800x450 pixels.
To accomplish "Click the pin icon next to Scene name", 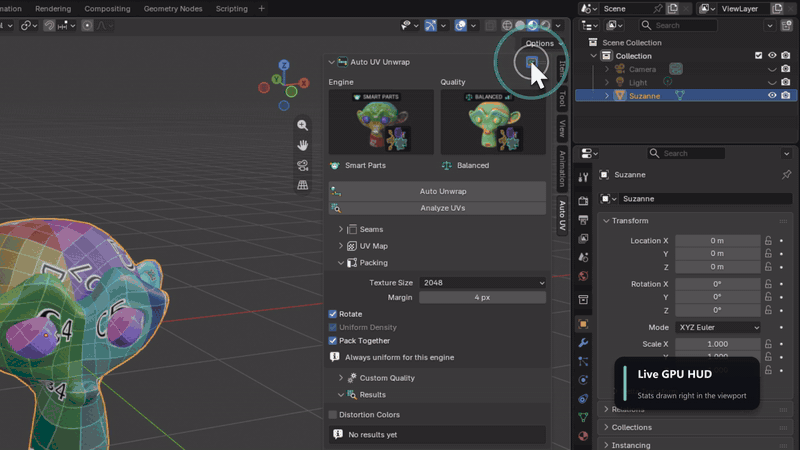I will coord(658,9).
